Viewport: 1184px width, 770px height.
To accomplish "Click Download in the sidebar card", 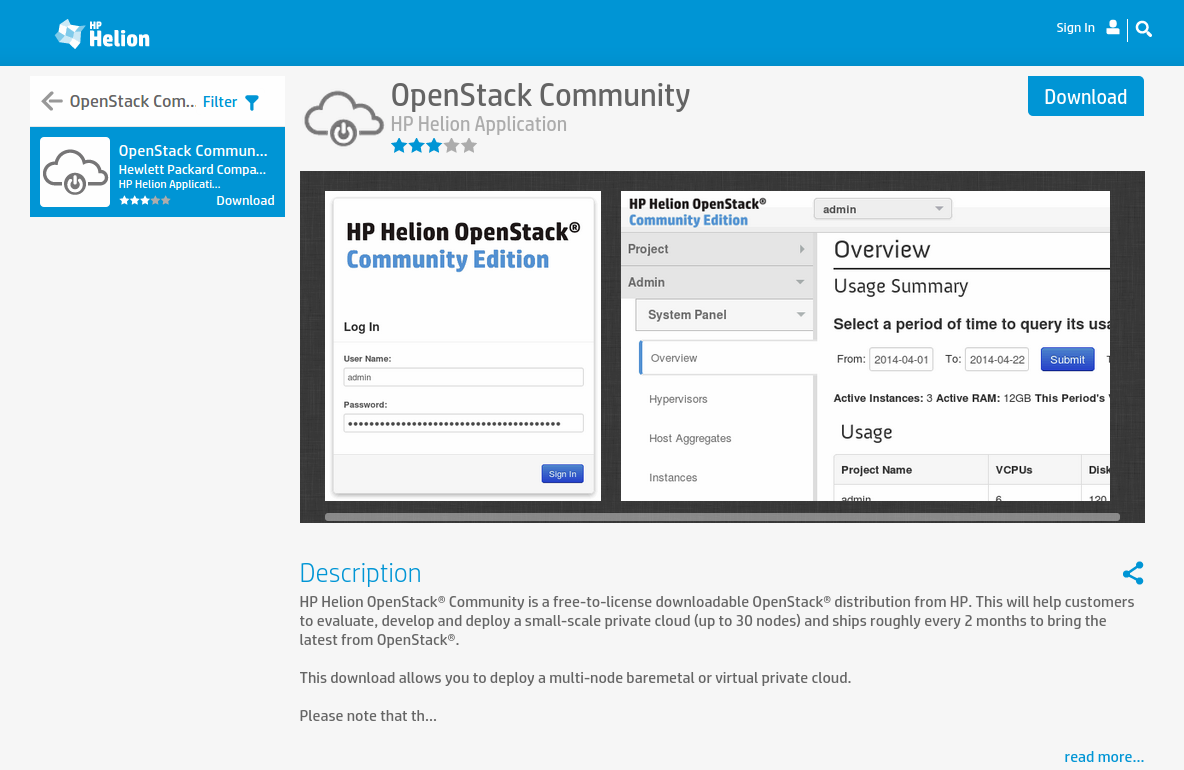I will click(245, 200).
